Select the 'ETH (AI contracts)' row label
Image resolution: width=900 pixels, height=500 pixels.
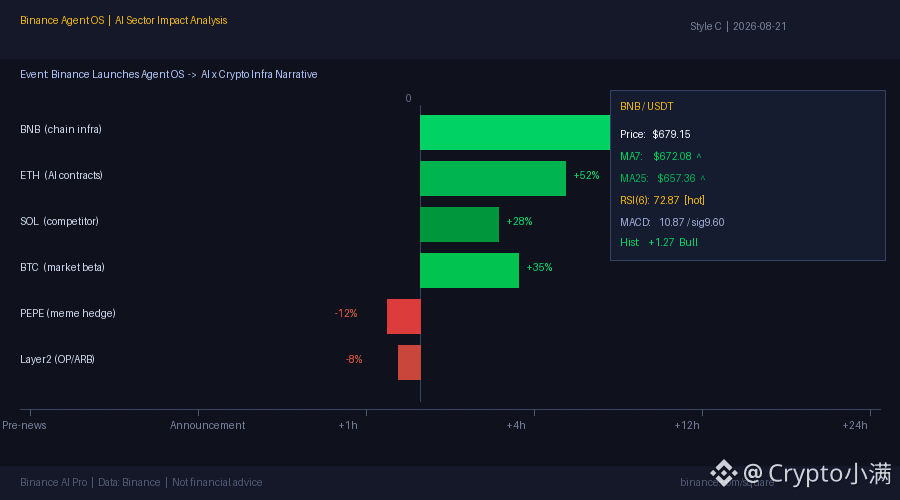click(x=61, y=175)
